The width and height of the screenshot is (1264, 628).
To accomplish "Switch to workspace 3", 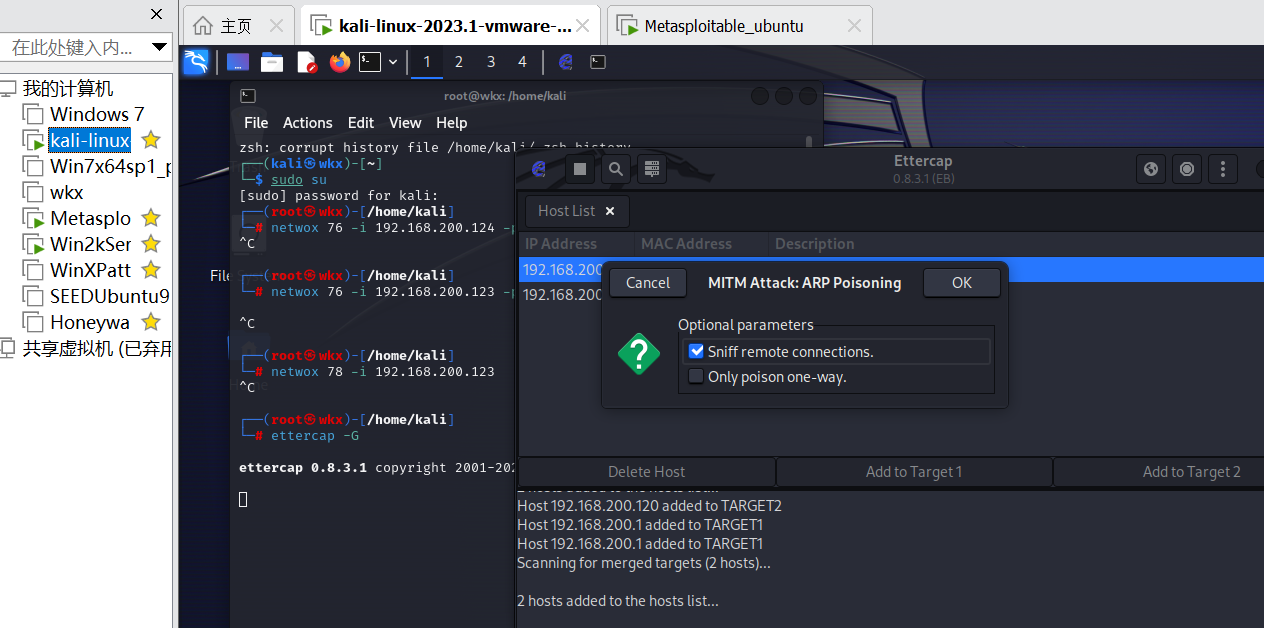I will click(491, 62).
